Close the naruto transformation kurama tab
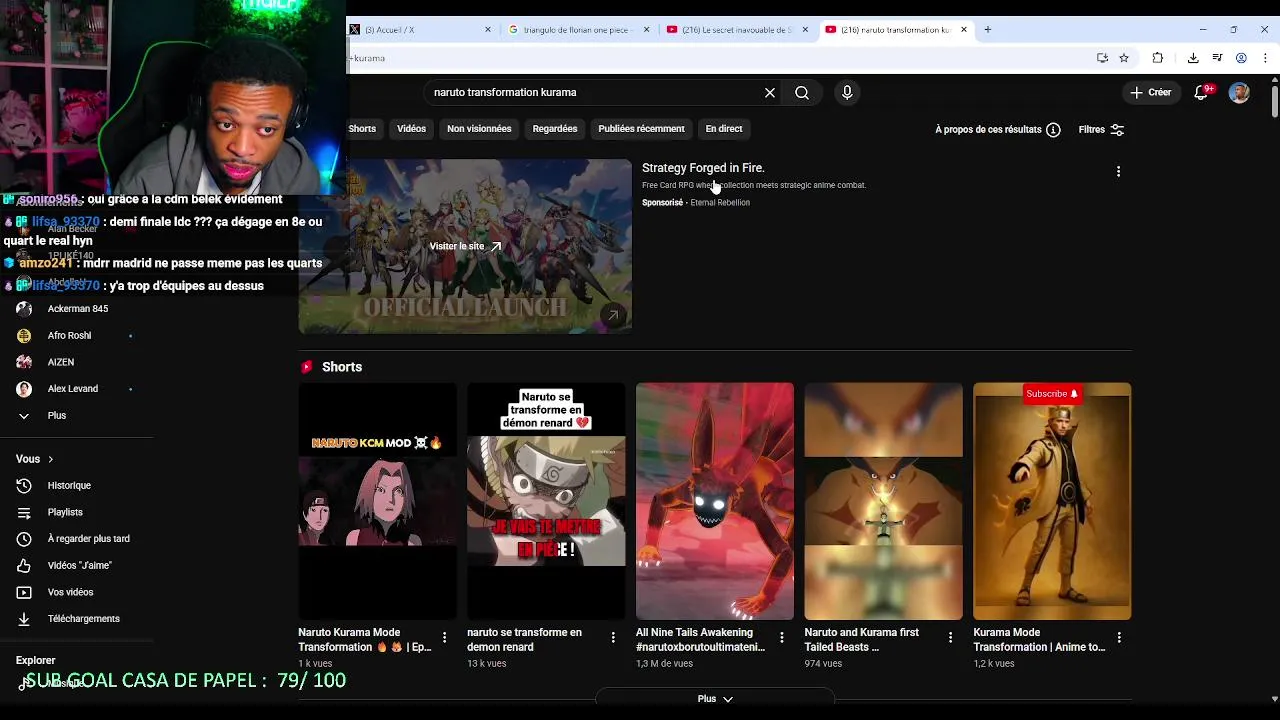Screen dimensions: 1280x720 (964, 30)
